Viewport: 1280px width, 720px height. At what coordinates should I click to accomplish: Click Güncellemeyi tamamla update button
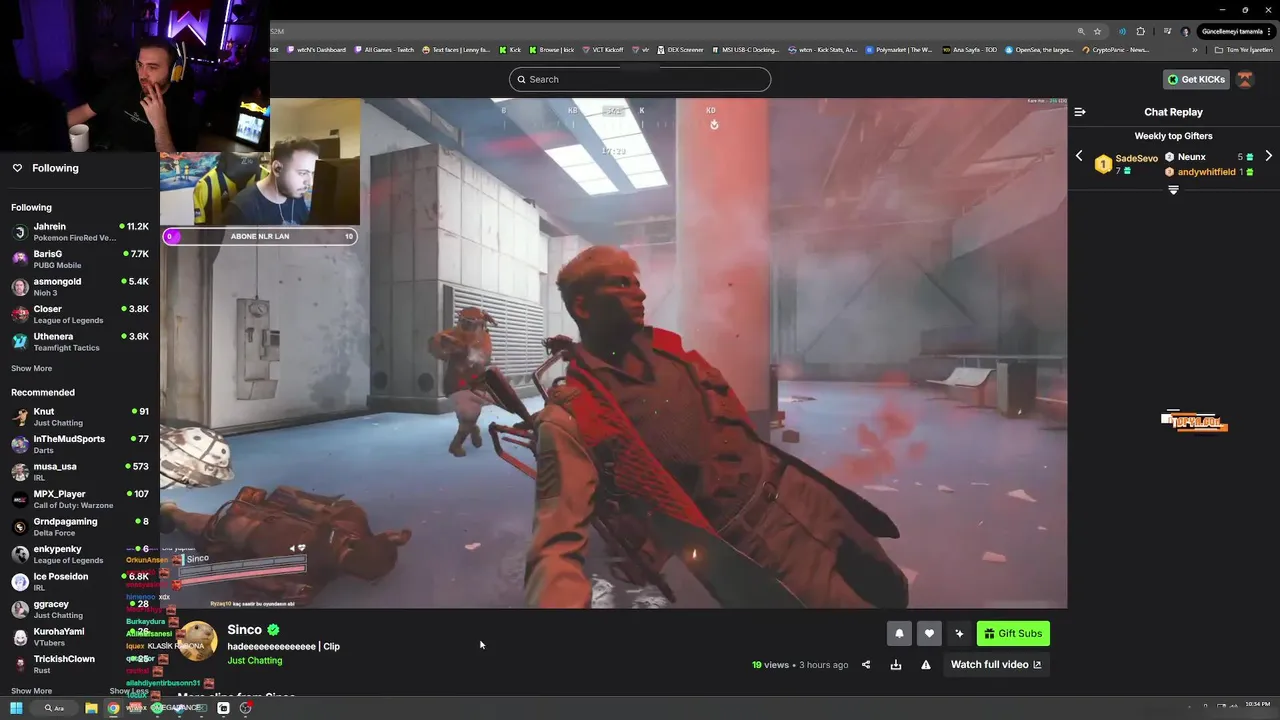tap(1236, 31)
